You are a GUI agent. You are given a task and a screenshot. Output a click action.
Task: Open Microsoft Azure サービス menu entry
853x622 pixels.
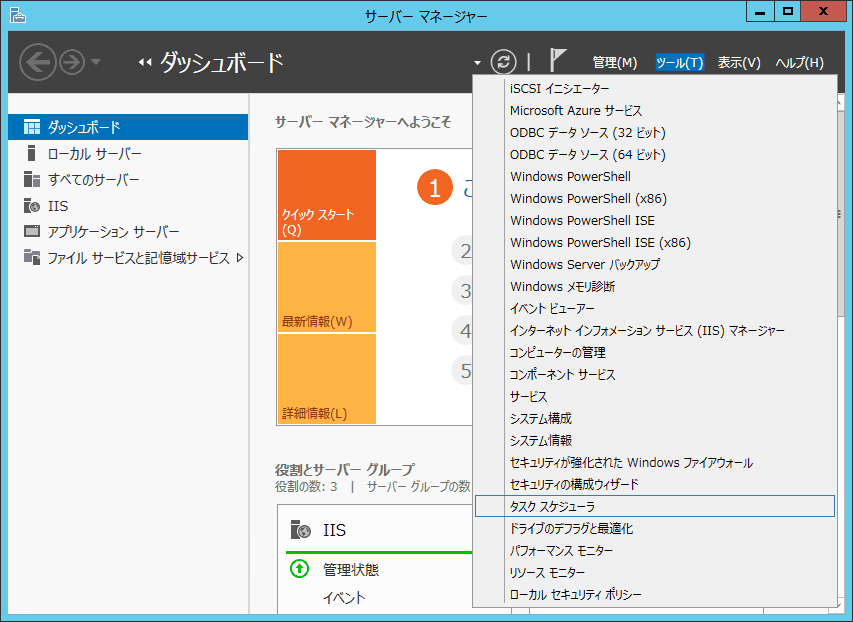coord(655,110)
